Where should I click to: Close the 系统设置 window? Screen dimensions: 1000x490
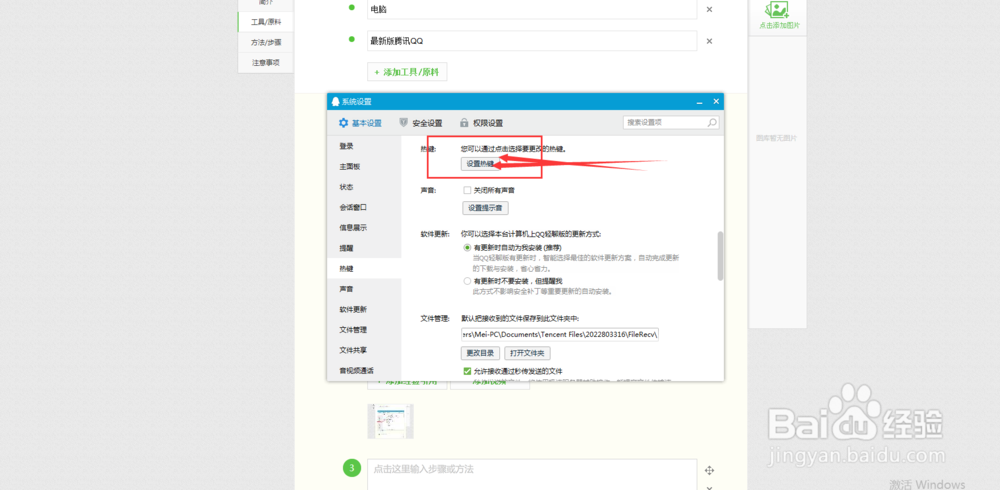(x=716, y=101)
